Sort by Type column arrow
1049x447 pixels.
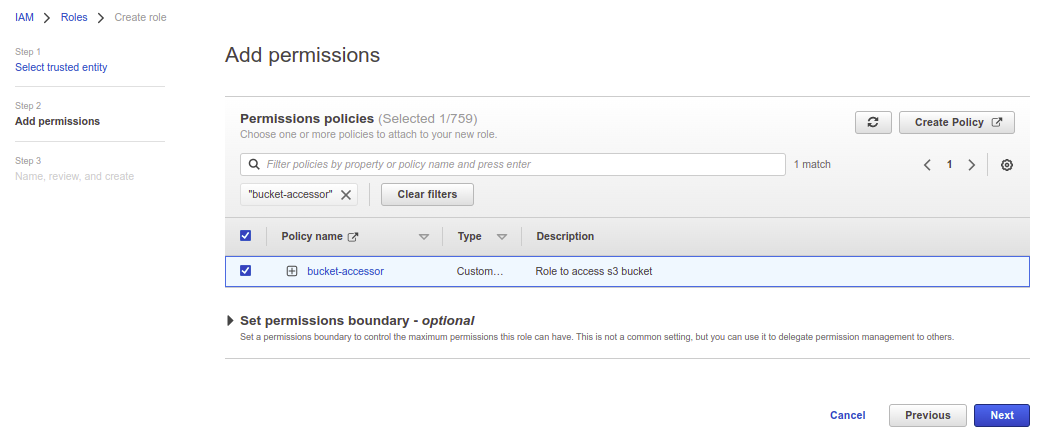coord(502,237)
